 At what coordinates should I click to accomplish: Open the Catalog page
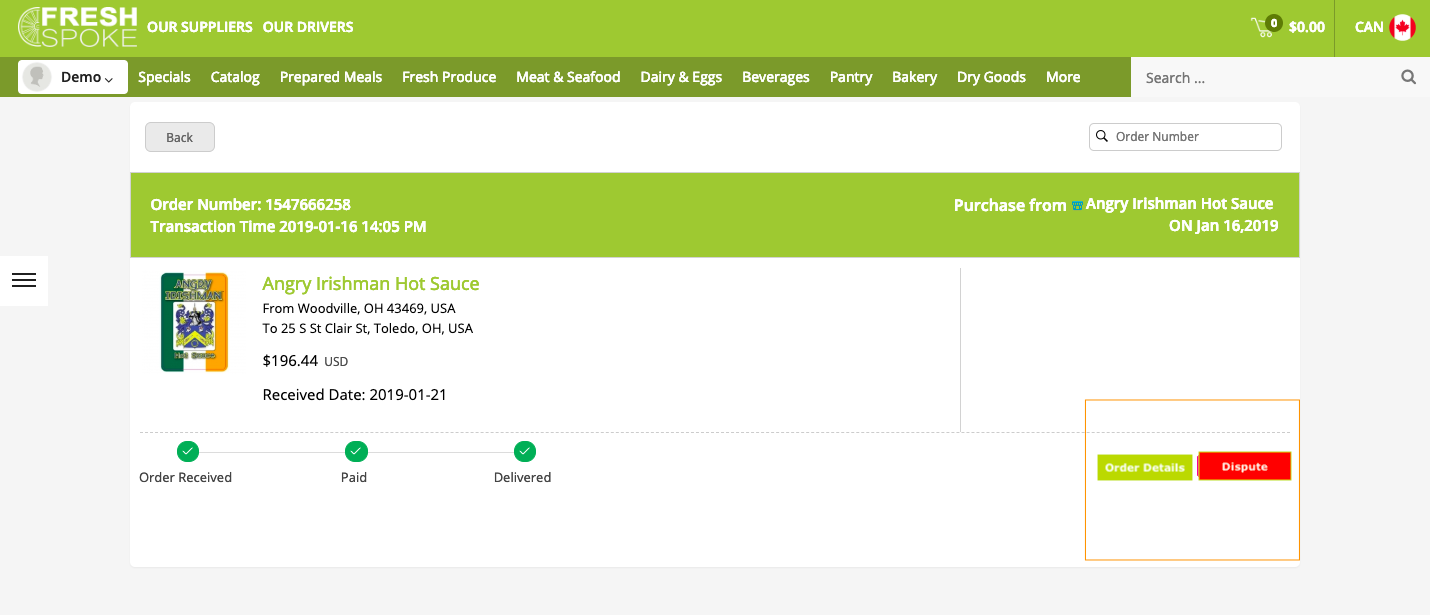coord(235,77)
